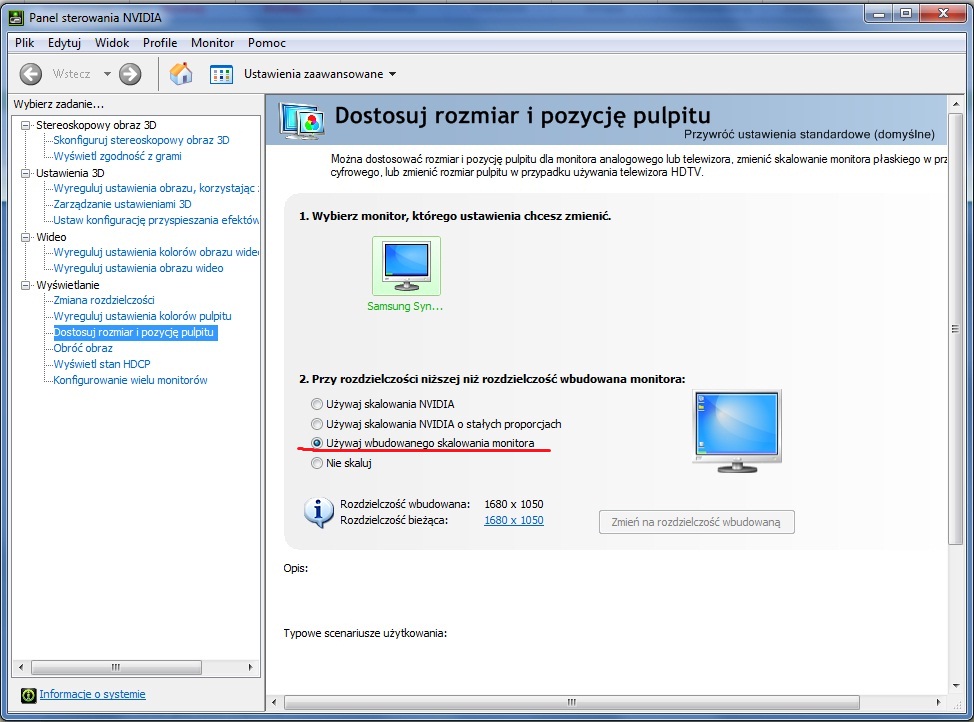Open the Edytuj menu
Viewport: 974px width, 722px height.
point(65,43)
